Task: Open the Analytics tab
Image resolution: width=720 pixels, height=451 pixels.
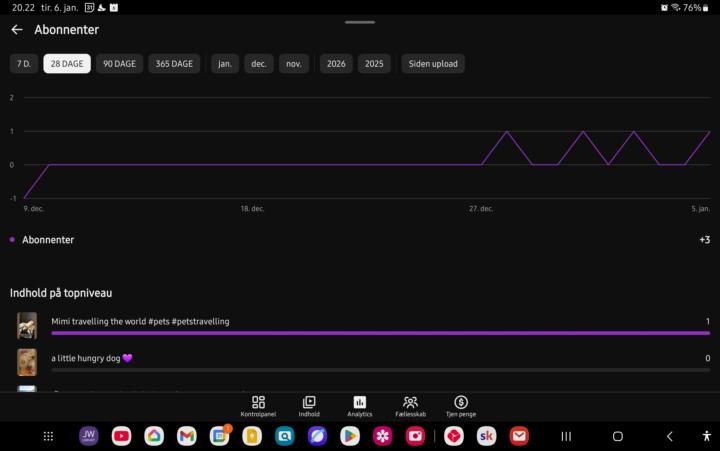Action: tap(359, 406)
